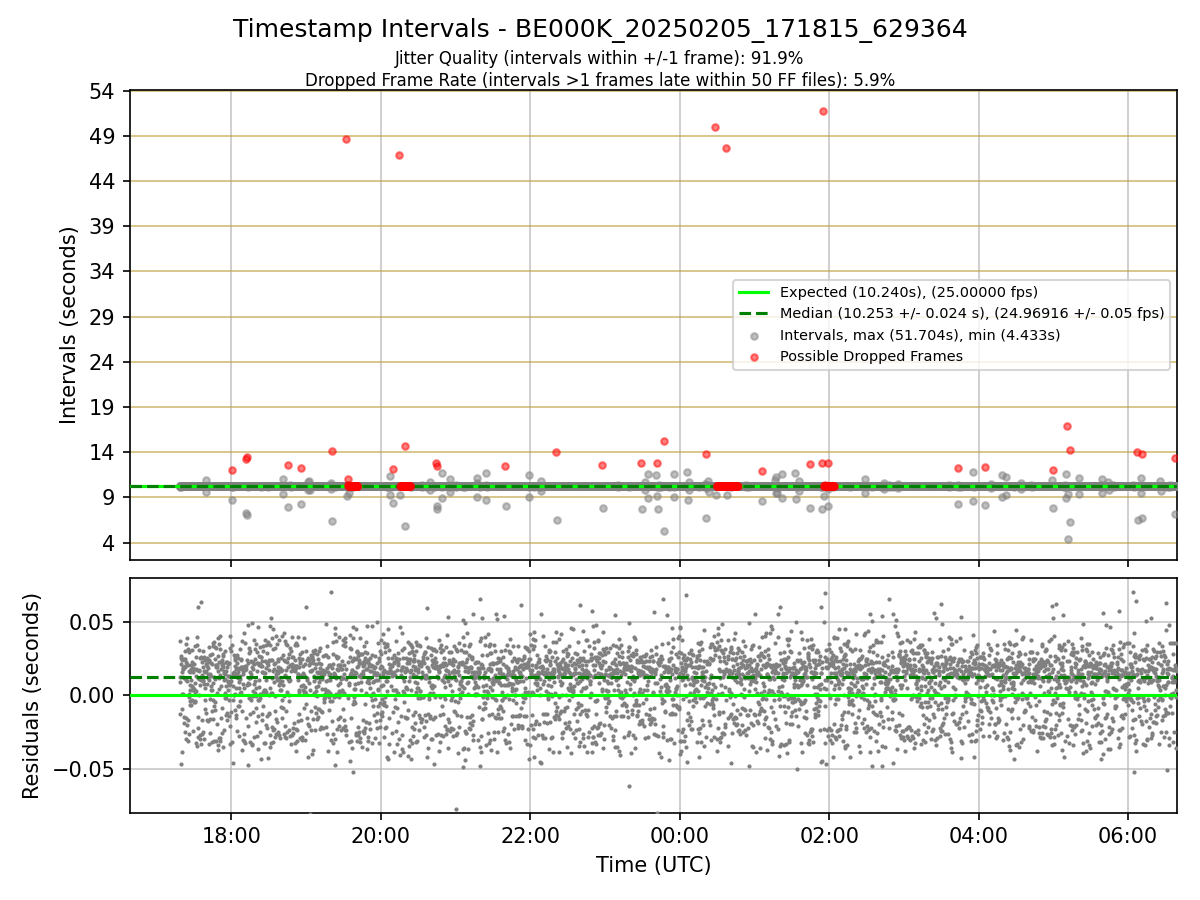Click the 'Time (UTC)' x-axis label
Viewport: 1200px width, 900px height.
click(653, 865)
